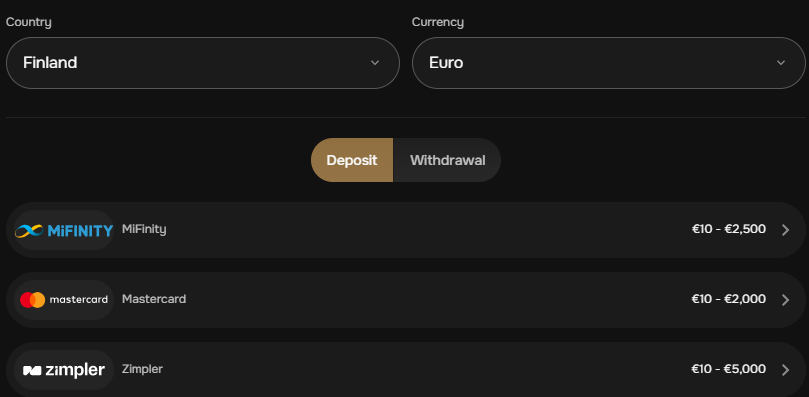The height and width of the screenshot is (397, 809).
Task: Select the Zimpler payment method row
Action: pyautogui.click(x=406, y=370)
